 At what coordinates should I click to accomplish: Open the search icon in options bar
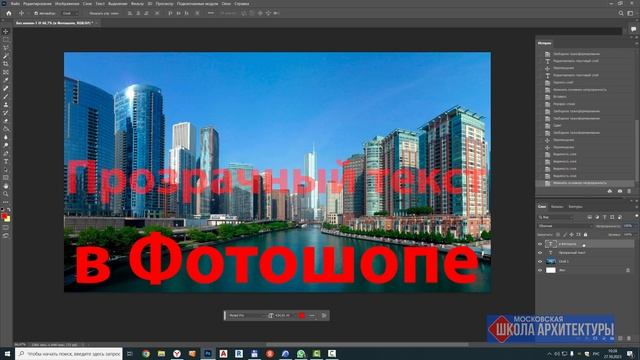coord(621,13)
